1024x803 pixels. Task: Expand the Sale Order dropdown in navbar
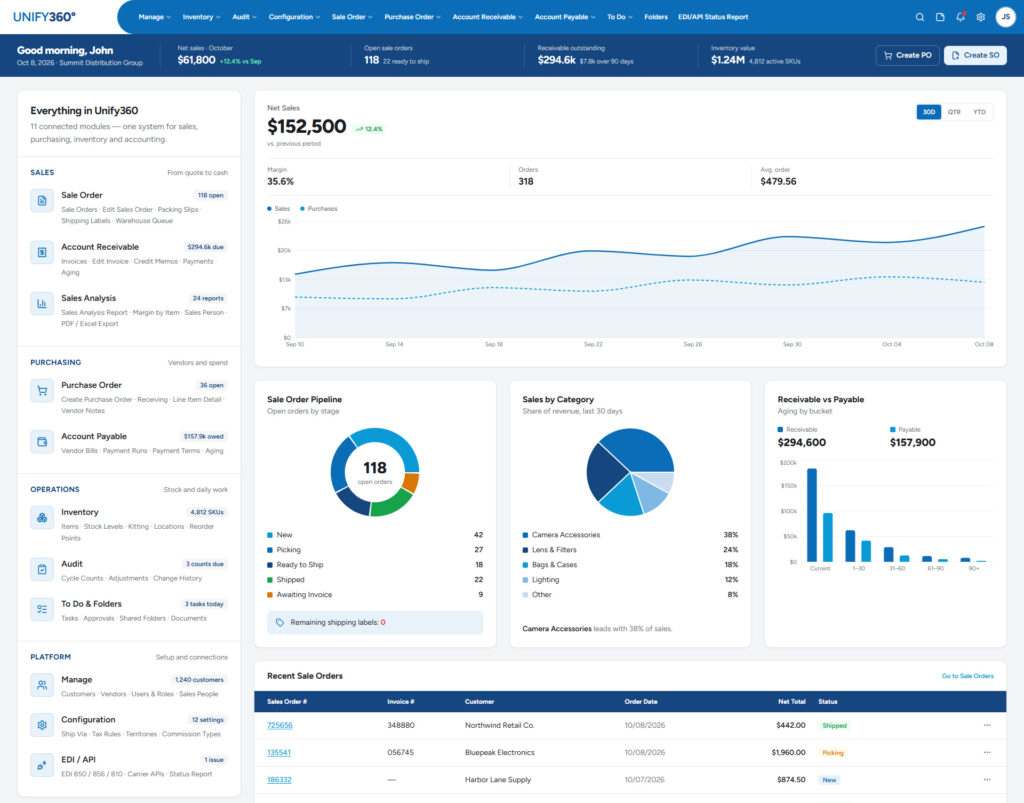[x=351, y=17]
